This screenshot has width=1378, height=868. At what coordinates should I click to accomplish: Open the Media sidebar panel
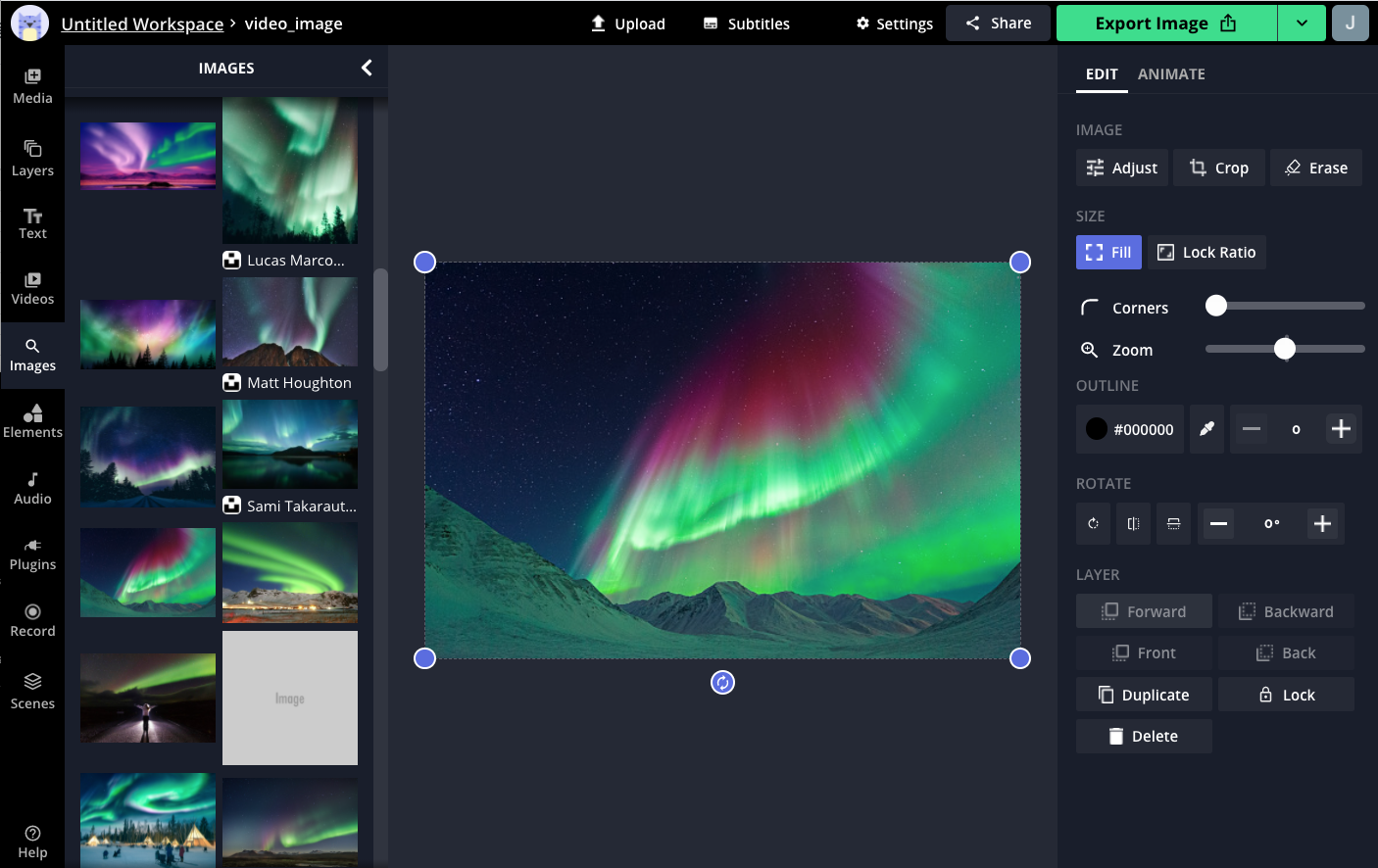coord(32,86)
